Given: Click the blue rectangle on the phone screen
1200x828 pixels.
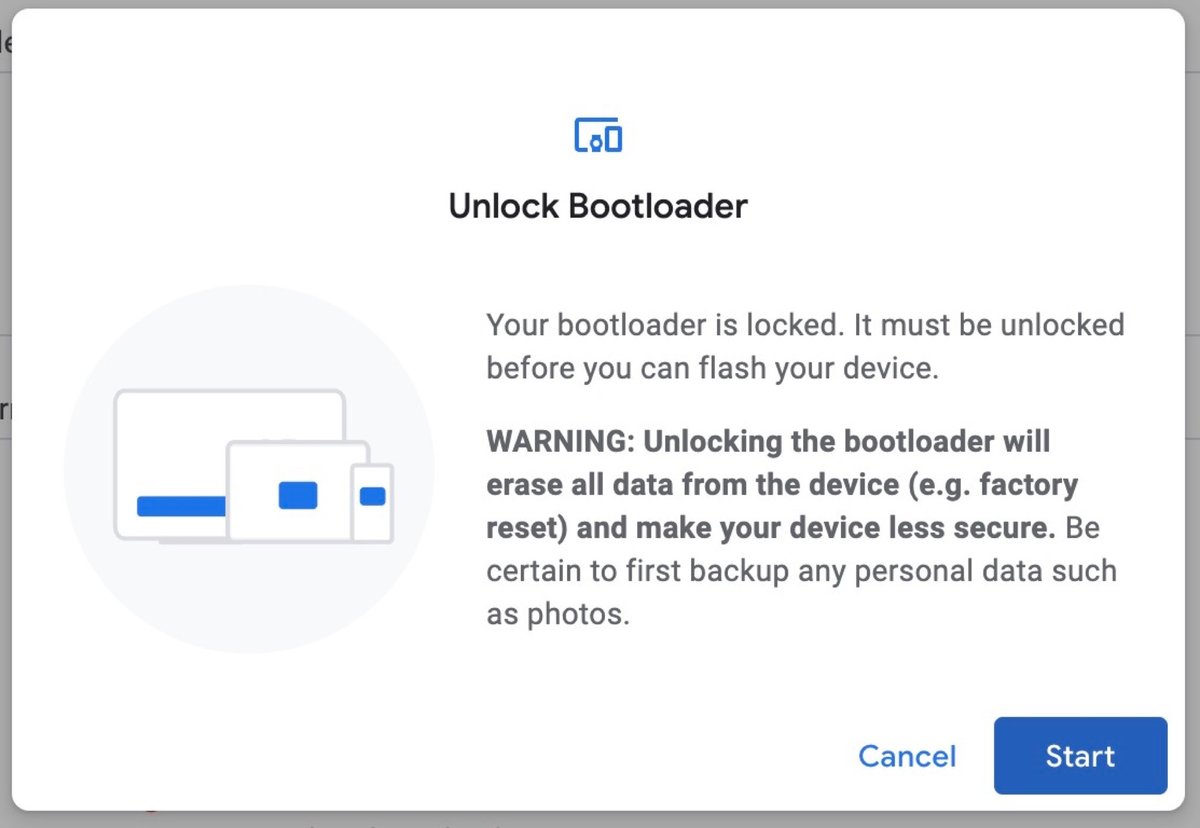Looking at the screenshot, I should coord(372,496).
